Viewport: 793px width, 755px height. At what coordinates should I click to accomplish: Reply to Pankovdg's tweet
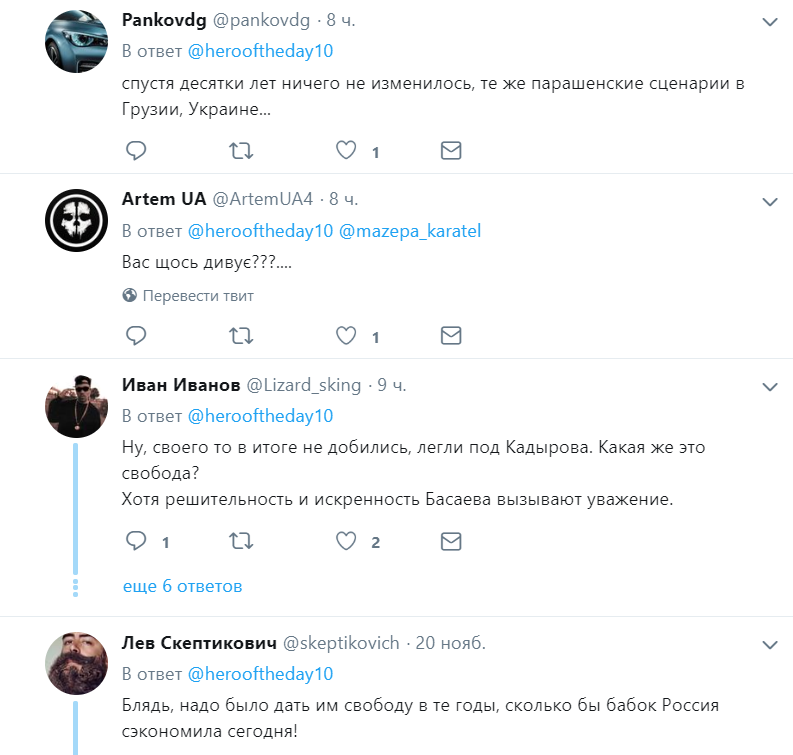[136, 151]
